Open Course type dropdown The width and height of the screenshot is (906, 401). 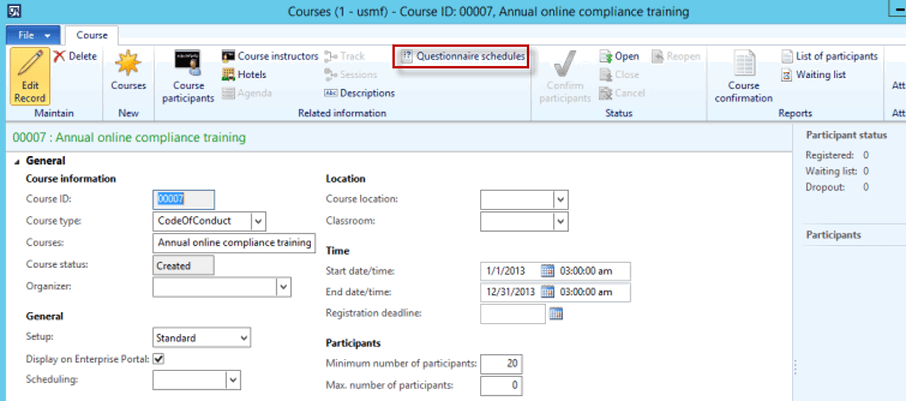[259, 221]
